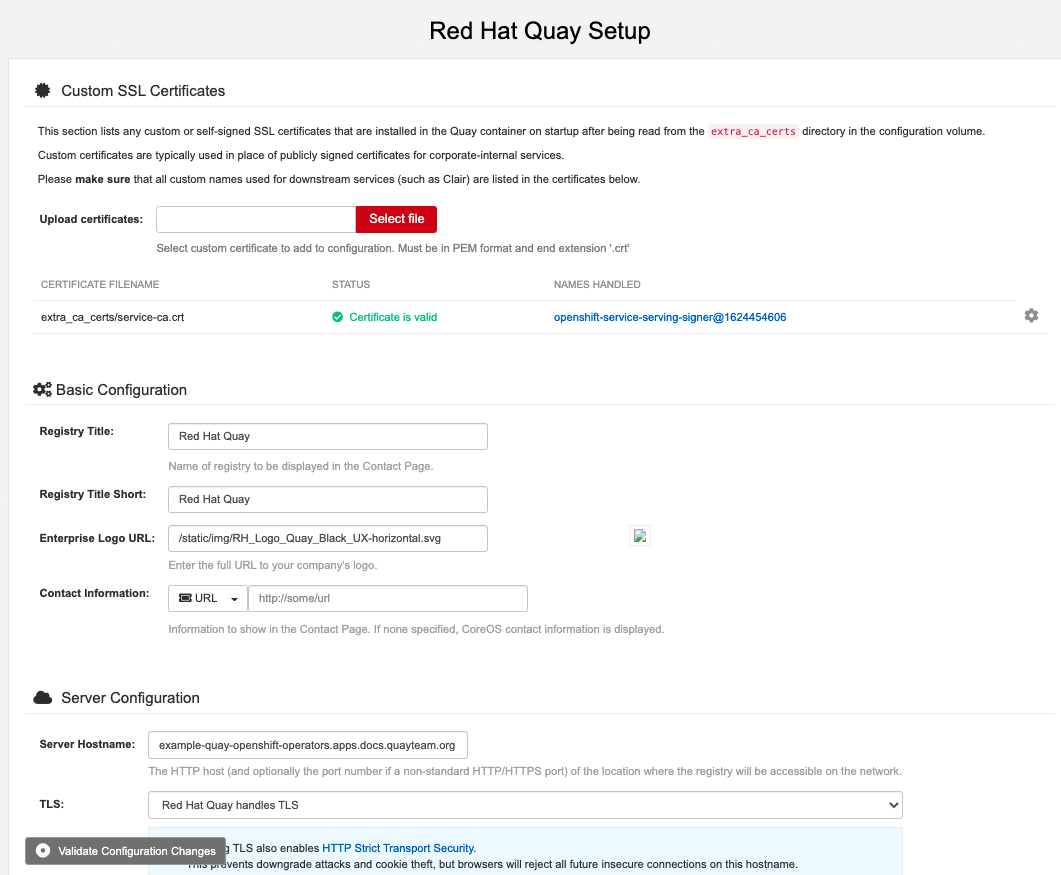Screen dimensions: 1061x875
Task: Open the HTTP Strict Transport Security link
Action: (x=398, y=848)
